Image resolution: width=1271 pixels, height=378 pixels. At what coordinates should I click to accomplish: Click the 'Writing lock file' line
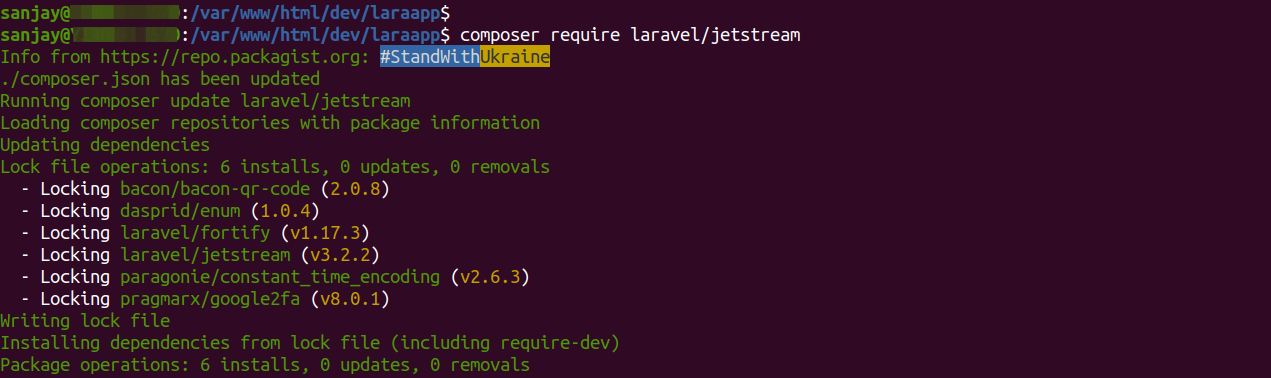tap(85, 320)
